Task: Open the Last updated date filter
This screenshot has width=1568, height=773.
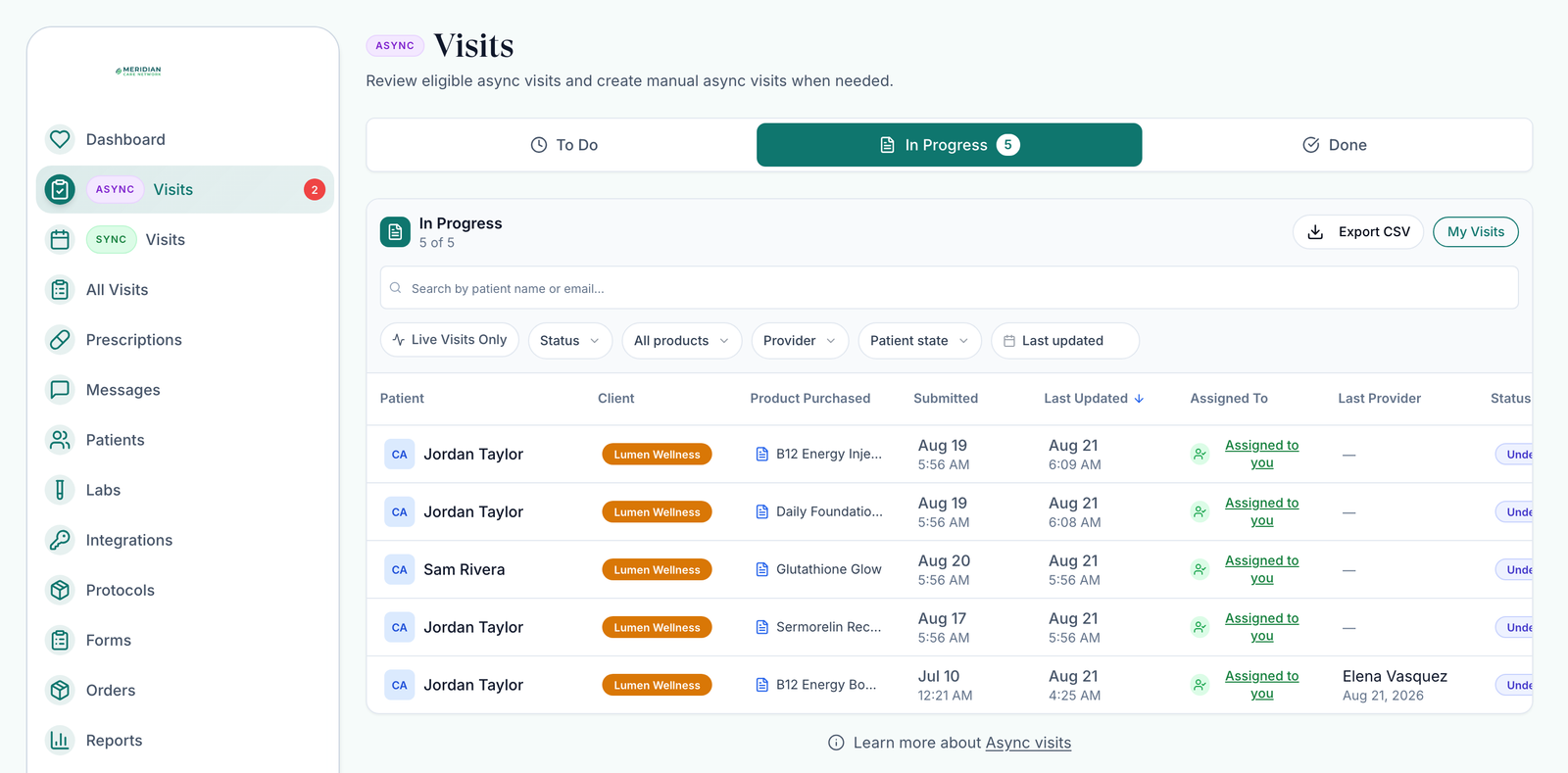Action: pos(1065,341)
